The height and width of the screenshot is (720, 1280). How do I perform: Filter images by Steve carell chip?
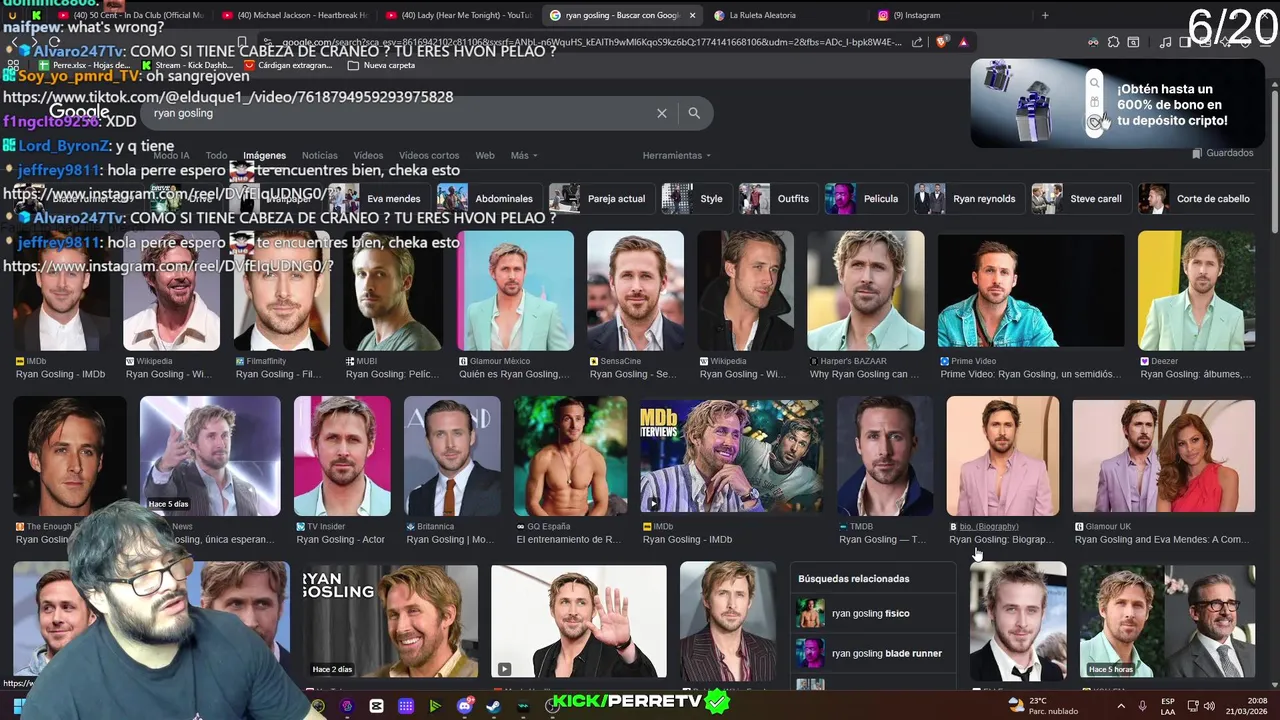[x=1080, y=198]
